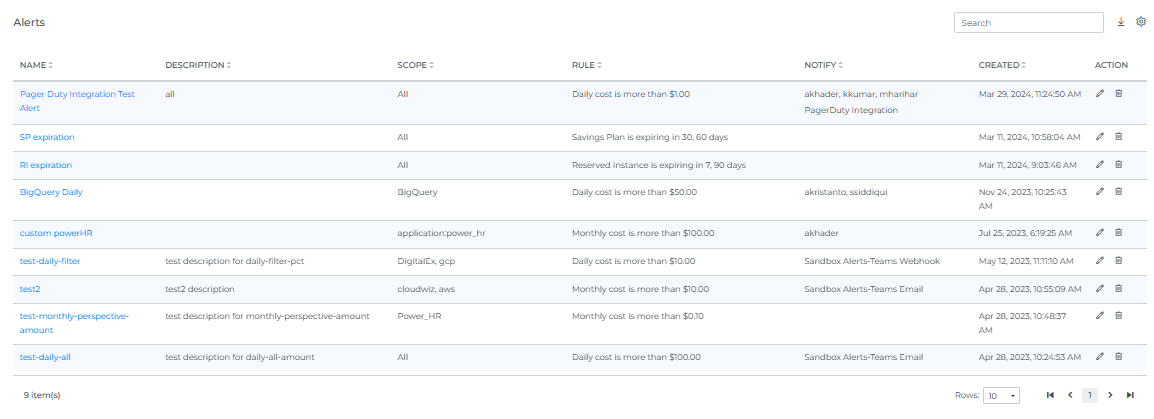This screenshot has height=419, width=1154.
Task: Edit the test-daily-filter alert
Action: [x=1100, y=260]
